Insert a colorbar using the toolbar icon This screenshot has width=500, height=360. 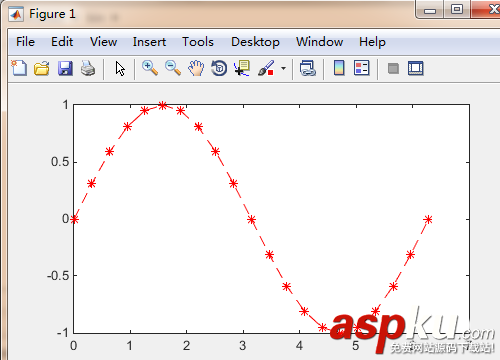point(339,68)
